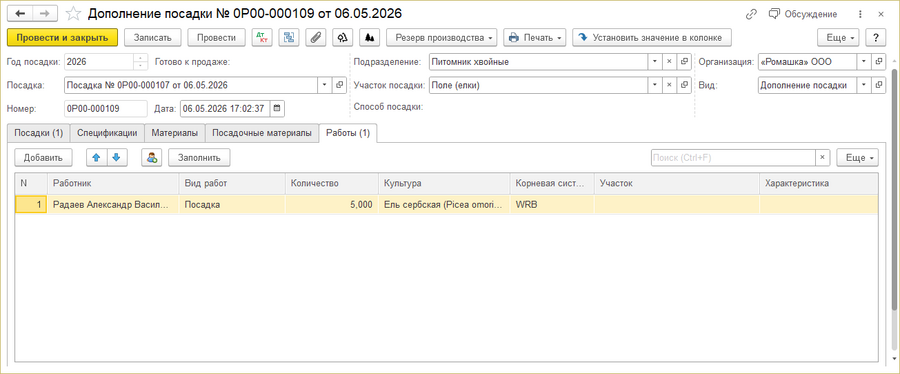900x374 pixels.
Task: Open the table's Еще menu
Action: pyautogui.click(x=858, y=157)
